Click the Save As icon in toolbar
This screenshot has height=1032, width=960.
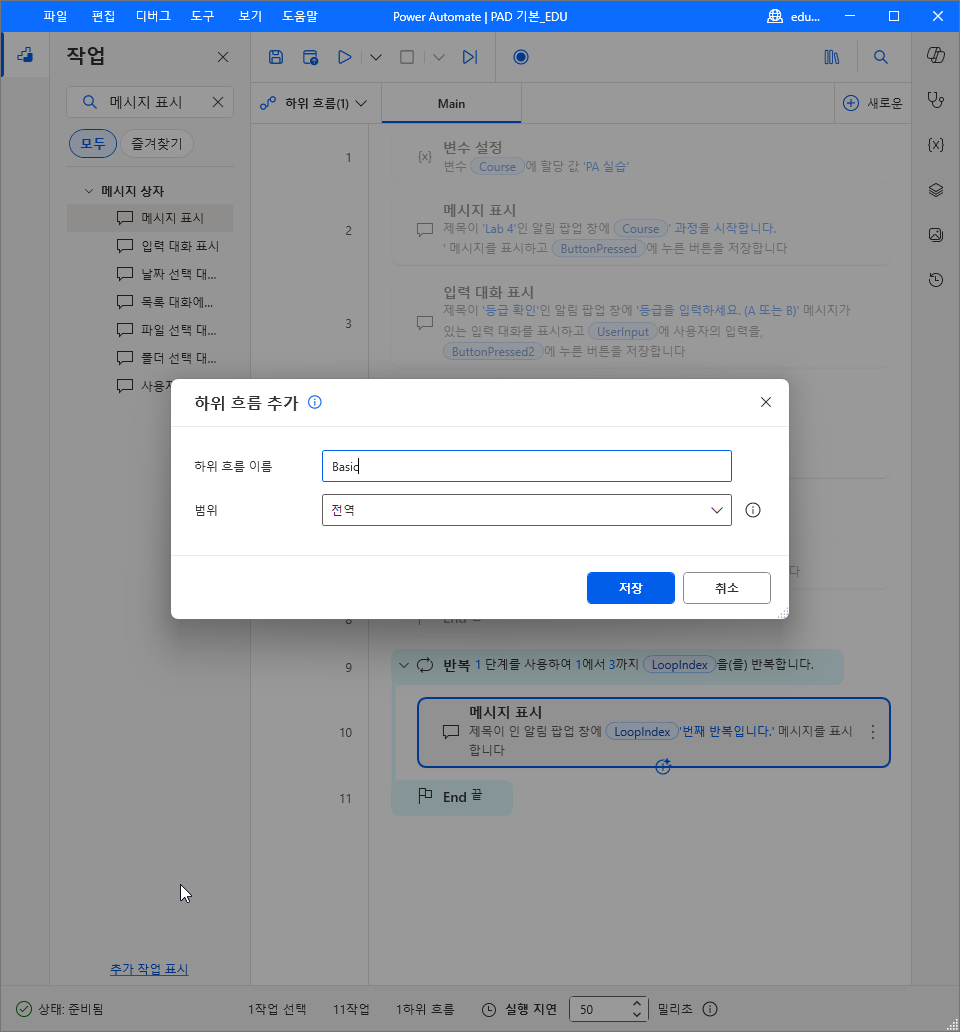(311, 57)
